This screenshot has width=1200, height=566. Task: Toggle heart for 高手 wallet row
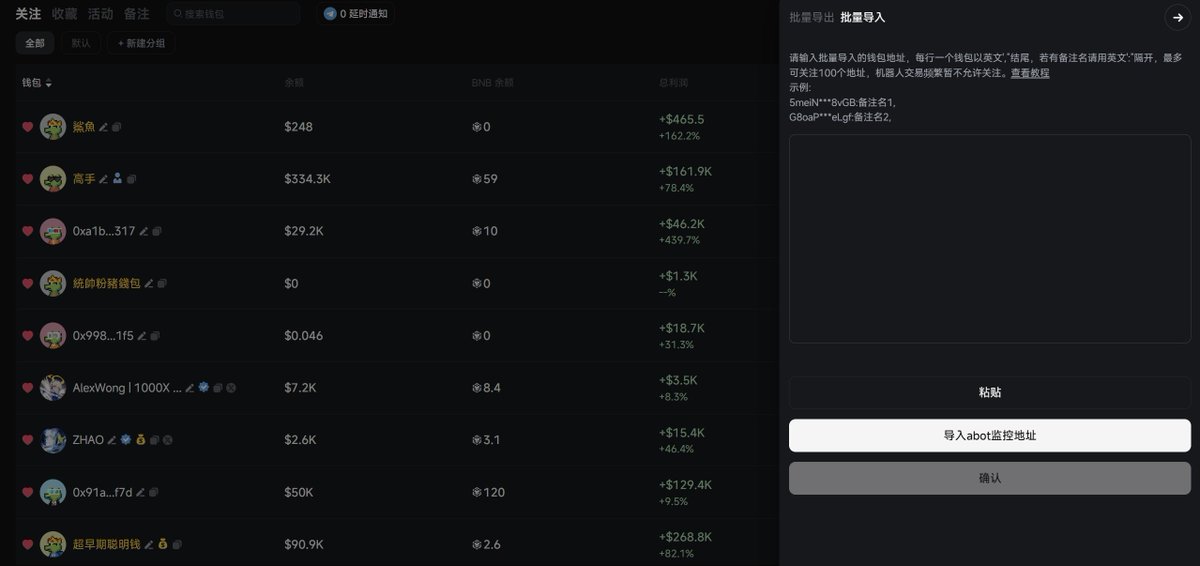27,179
